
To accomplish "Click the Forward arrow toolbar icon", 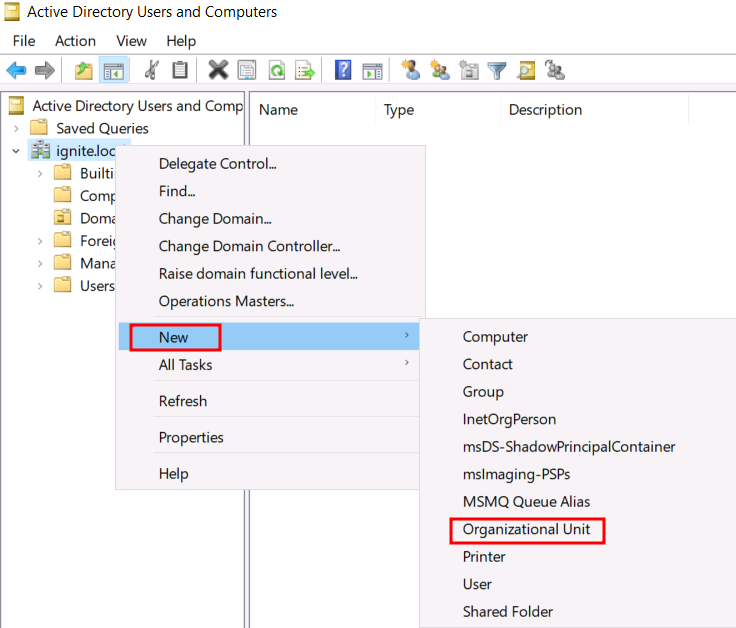I will pos(45,71).
